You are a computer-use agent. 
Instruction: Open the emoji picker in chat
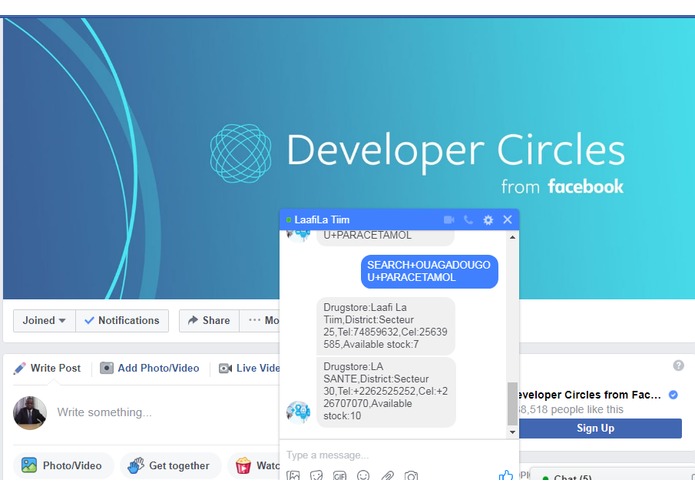pos(363,476)
